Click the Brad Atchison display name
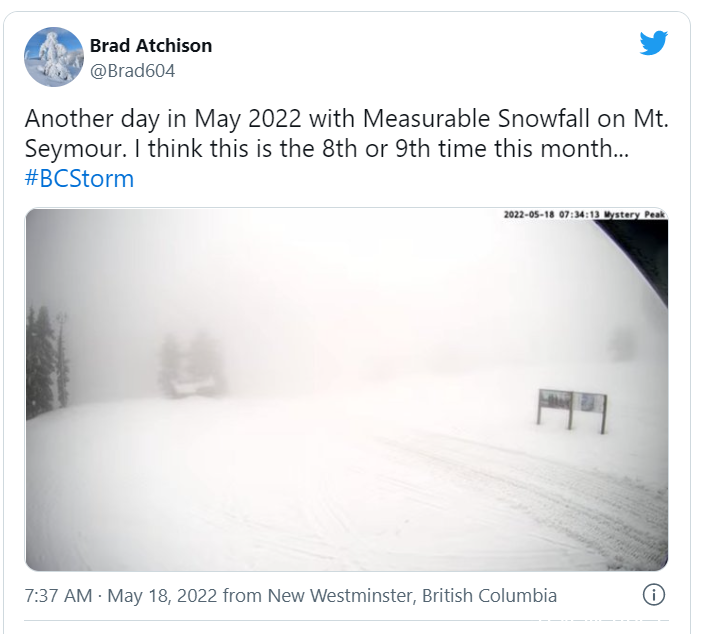The height and width of the screenshot is (634, 722). [x=151, y=46]
